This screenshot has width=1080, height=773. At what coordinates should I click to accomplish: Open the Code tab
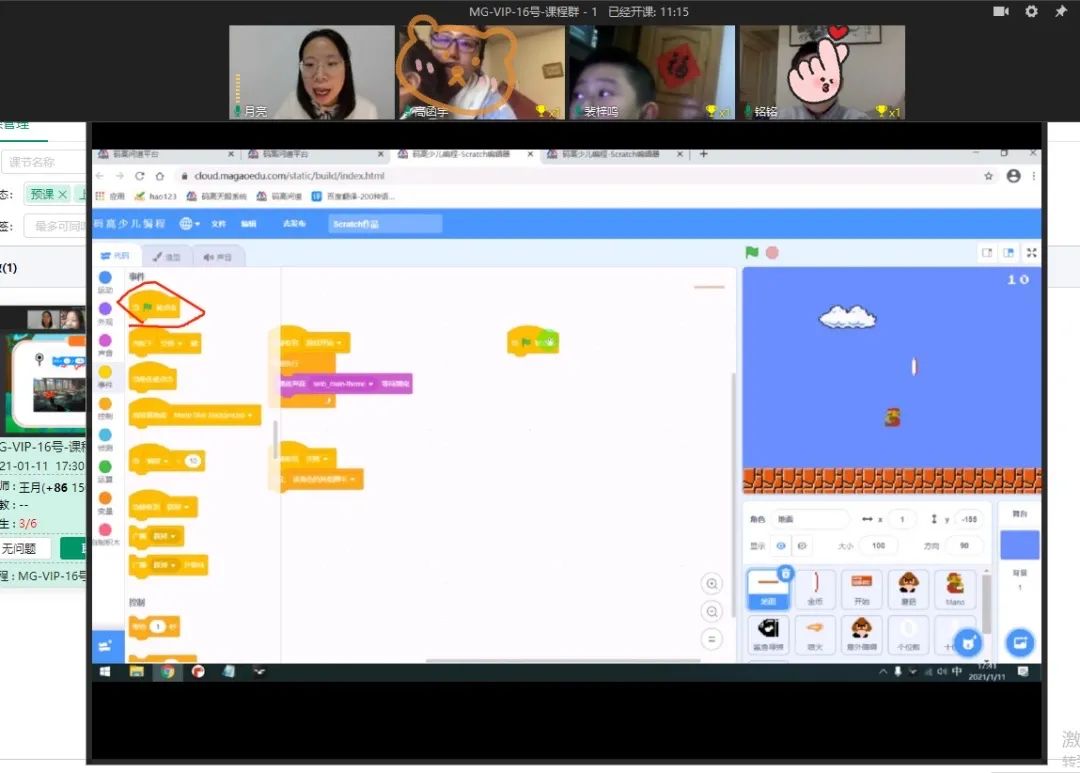click(x=115, y=256)
